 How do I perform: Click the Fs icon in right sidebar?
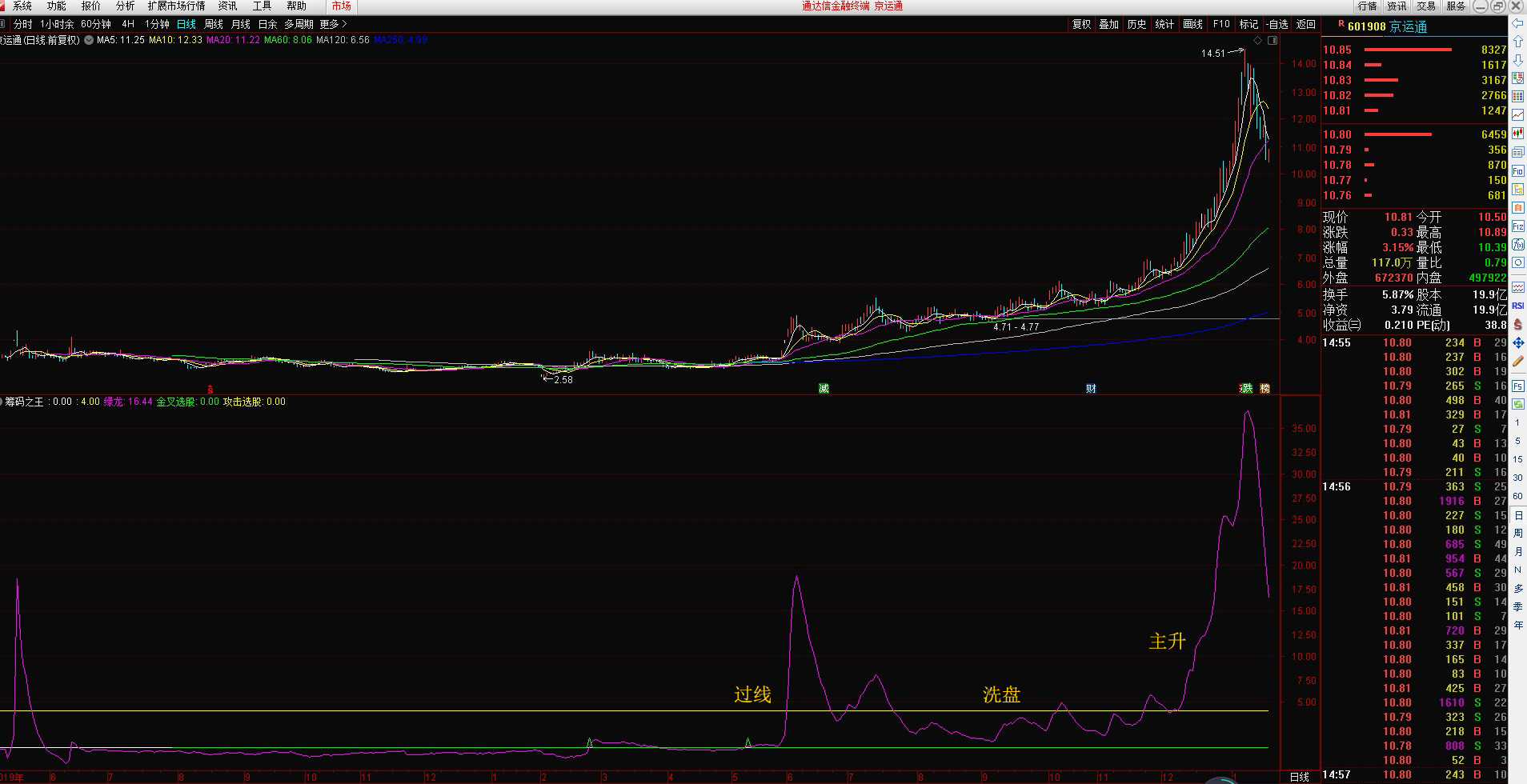coord(1517,386)
